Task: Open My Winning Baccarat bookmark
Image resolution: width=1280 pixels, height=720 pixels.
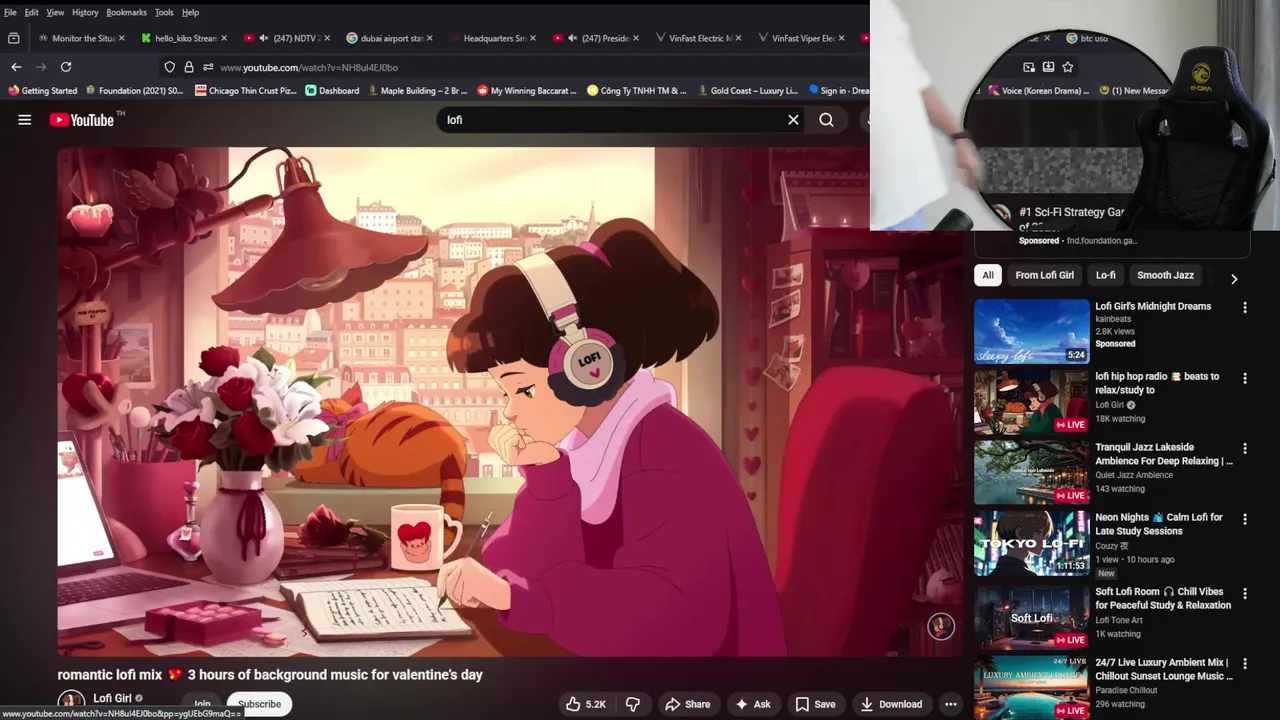Action: point(527,90)
